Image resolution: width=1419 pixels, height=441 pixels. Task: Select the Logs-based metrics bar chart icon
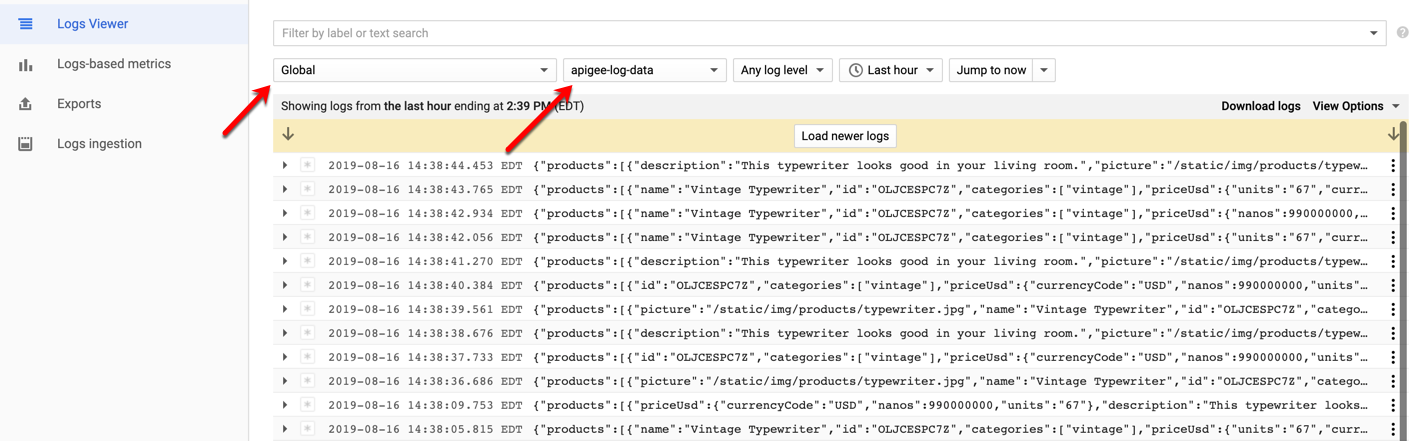coord(26,64)
